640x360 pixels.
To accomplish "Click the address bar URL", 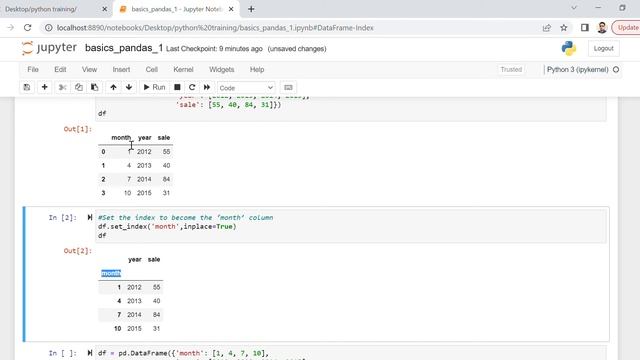I will [x=215, y=28].
